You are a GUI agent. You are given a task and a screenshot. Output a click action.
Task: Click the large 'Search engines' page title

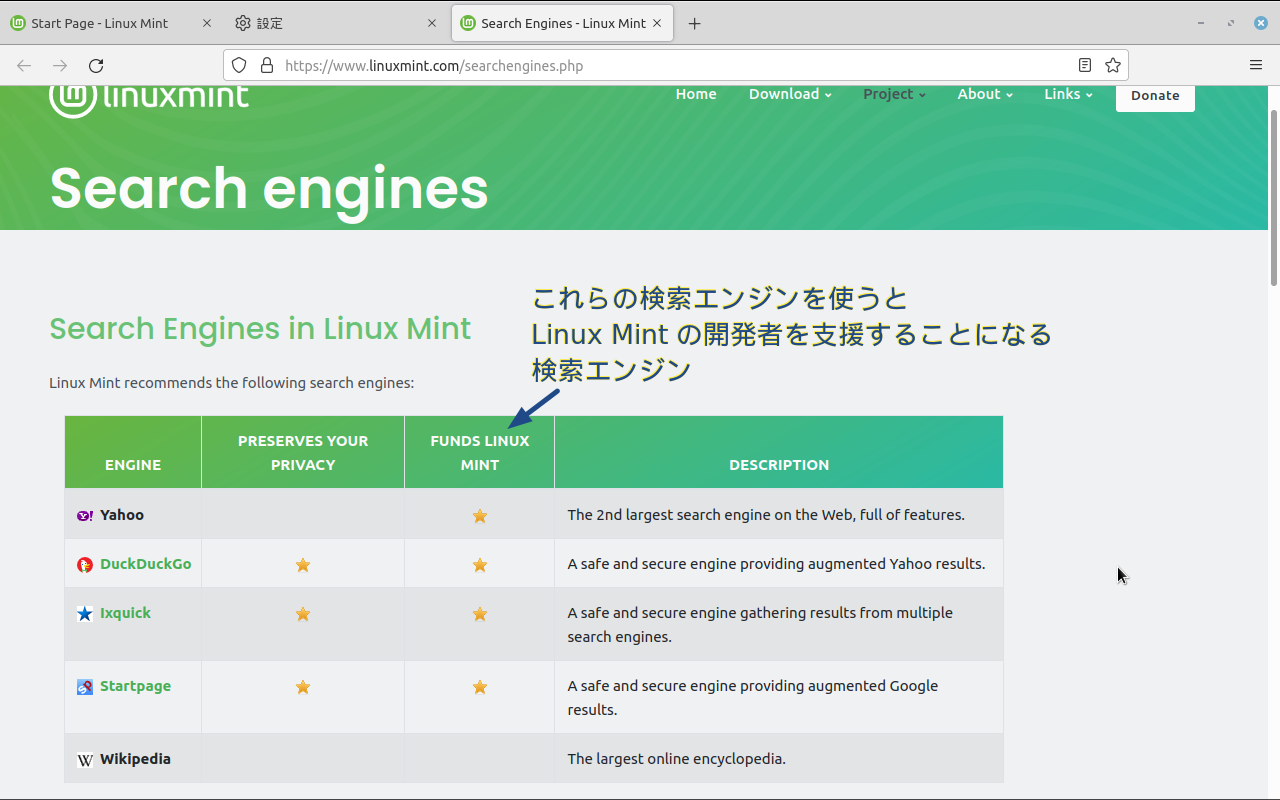[x=269, y=188]
